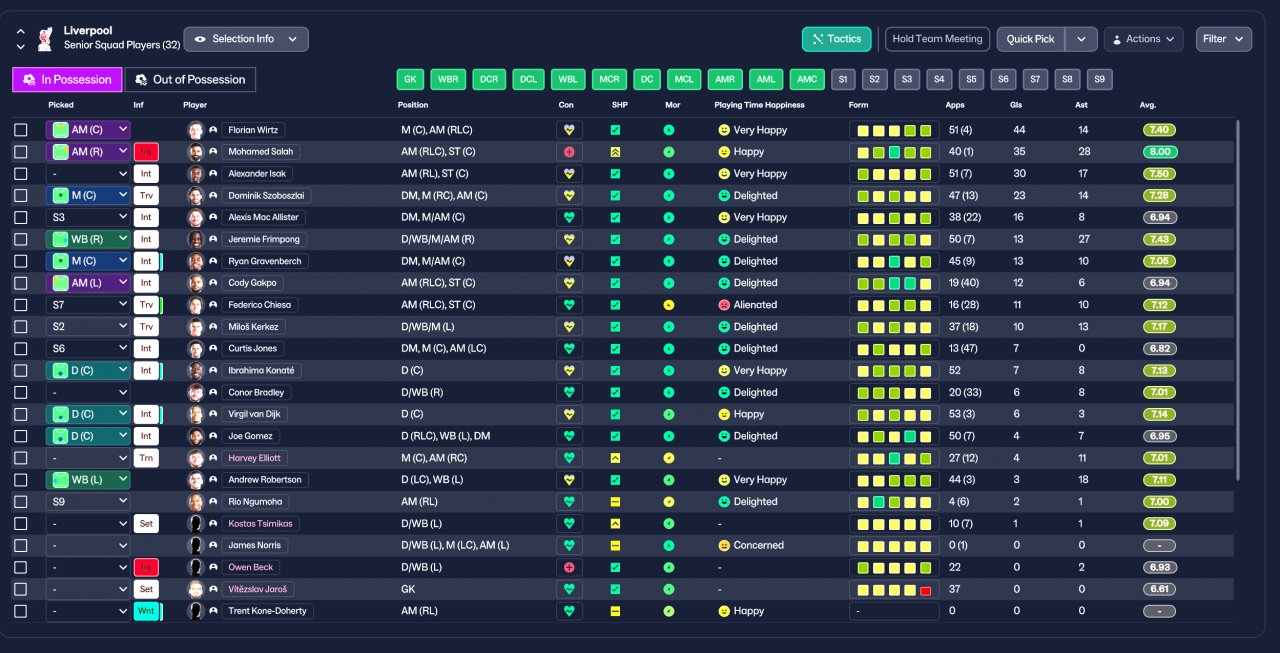Image resolution: width=1280 pixels, height=653 pixels.
Task: Check the box next to Ibrahima Konaté
Action: (x=21, y=370)
